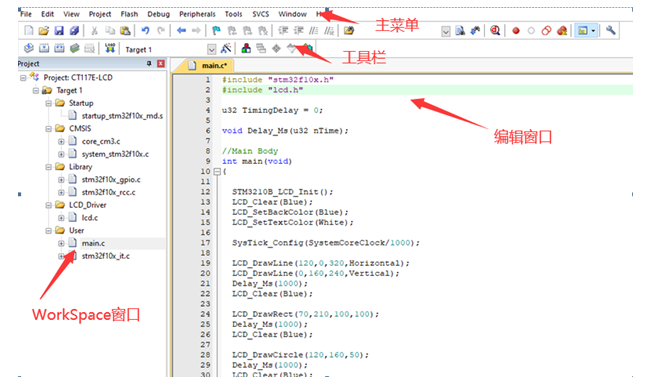The height and width of the screenshot is (386, 646).
Task: Build the target files
Action: [x=44, y=49]
